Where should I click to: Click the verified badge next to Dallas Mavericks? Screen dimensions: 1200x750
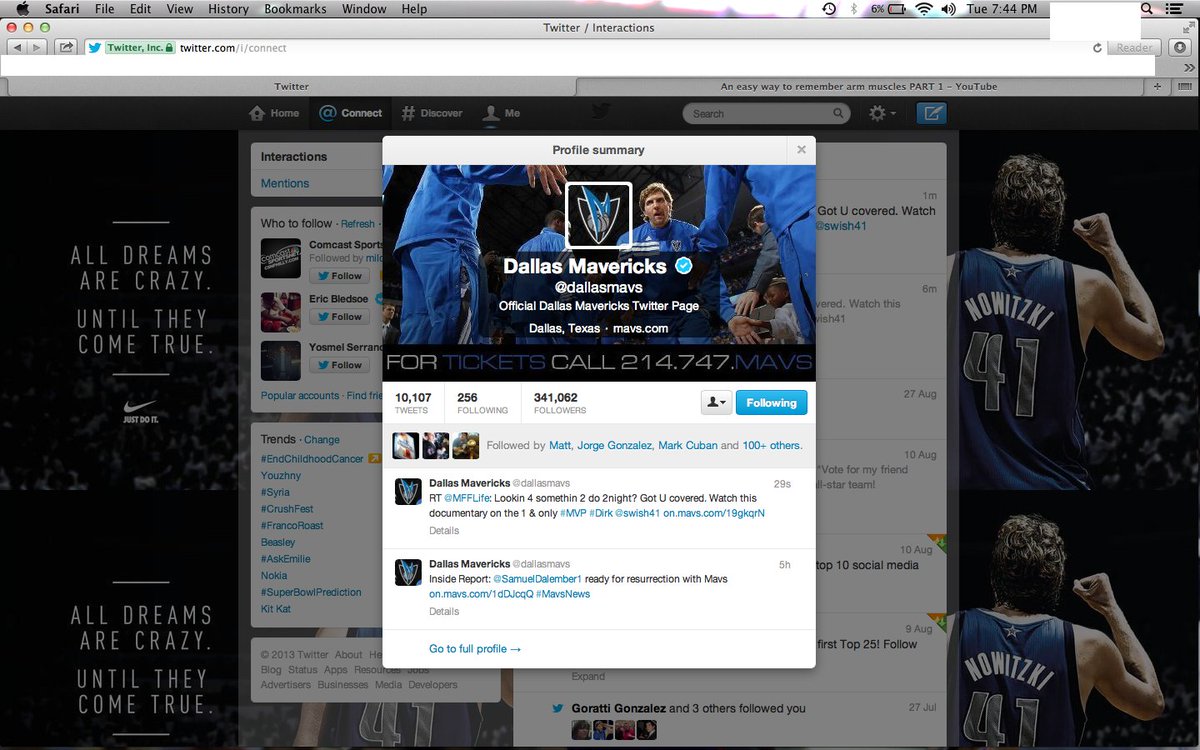pyautogui.click(x=684, y=266)
